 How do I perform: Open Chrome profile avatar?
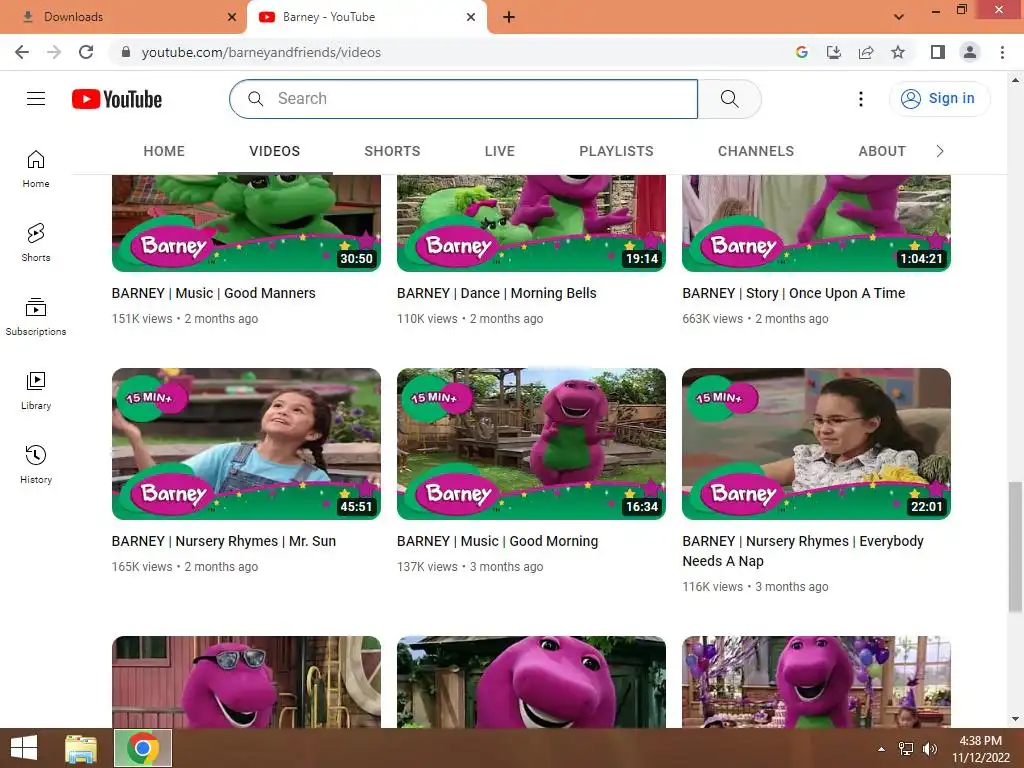pyautogui.click(x=970, y=52)
